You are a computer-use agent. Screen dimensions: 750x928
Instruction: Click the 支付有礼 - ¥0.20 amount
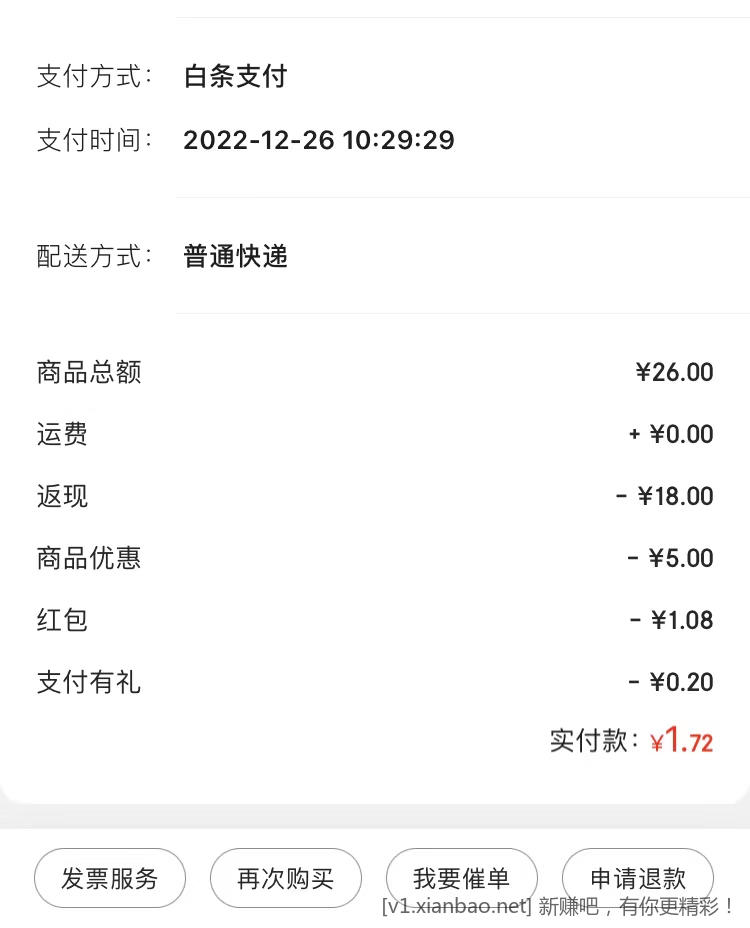click(670, 682)
